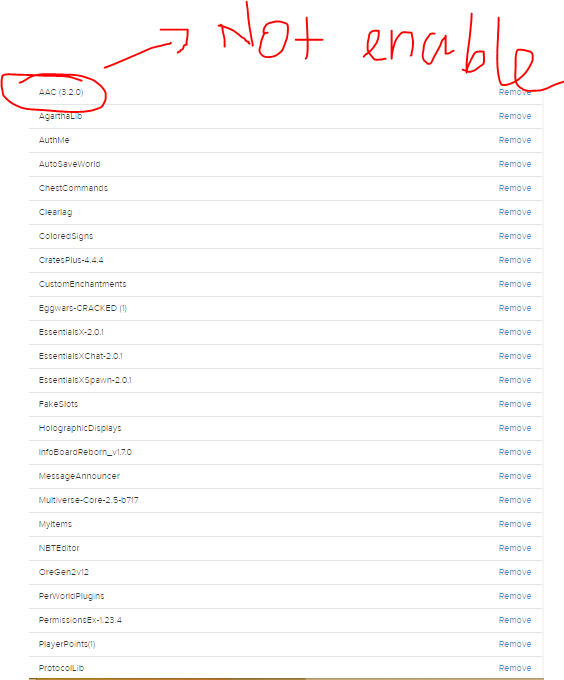The image size is (564, 680).
Task: Remove the ColoredSigns plugin
Action: point(515,236)
